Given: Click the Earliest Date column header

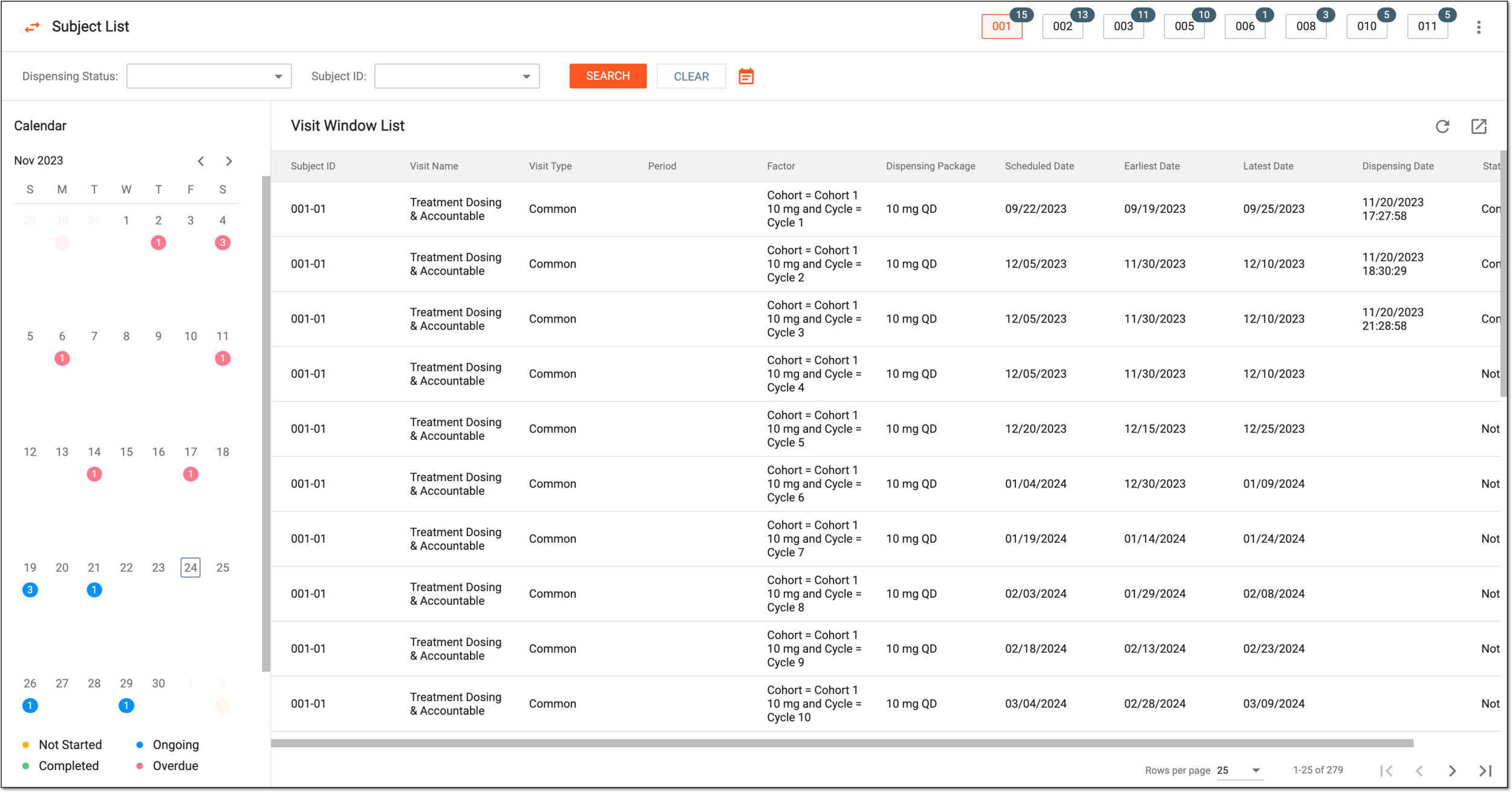Looking at the screenshot, I should 1152,166.
